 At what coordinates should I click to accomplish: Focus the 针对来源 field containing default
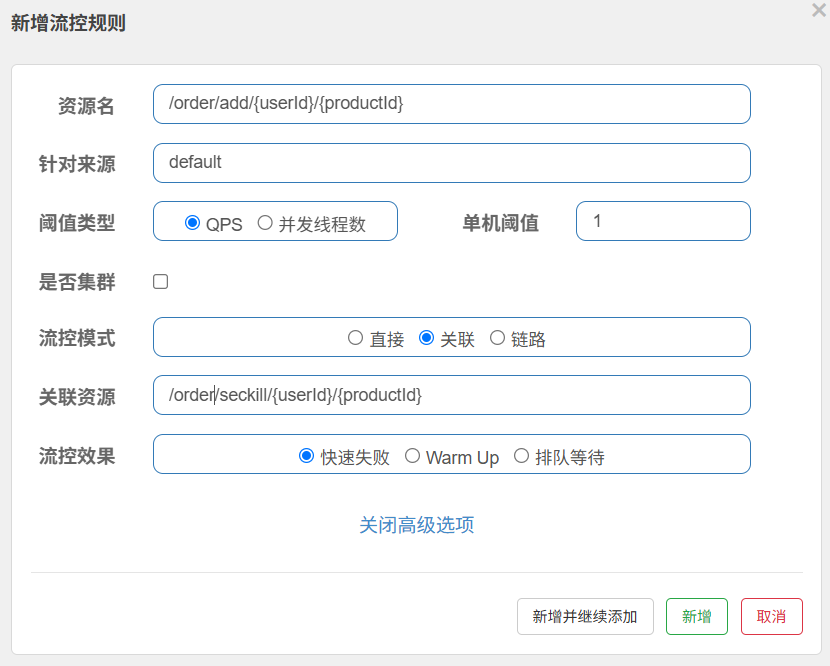(x=451, y=163)
